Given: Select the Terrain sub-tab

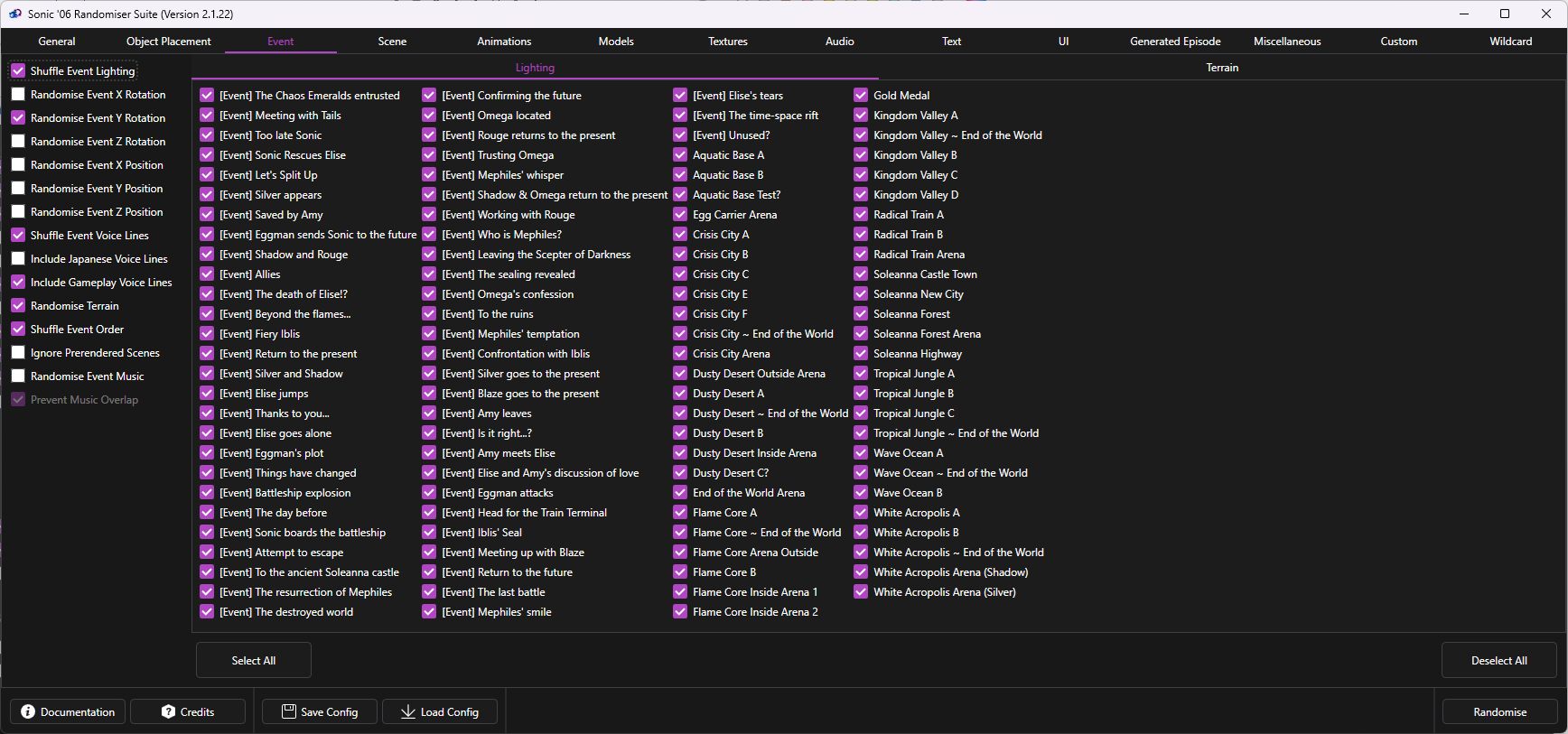Looking at the screenshot, I should [x=1222, y=68].
